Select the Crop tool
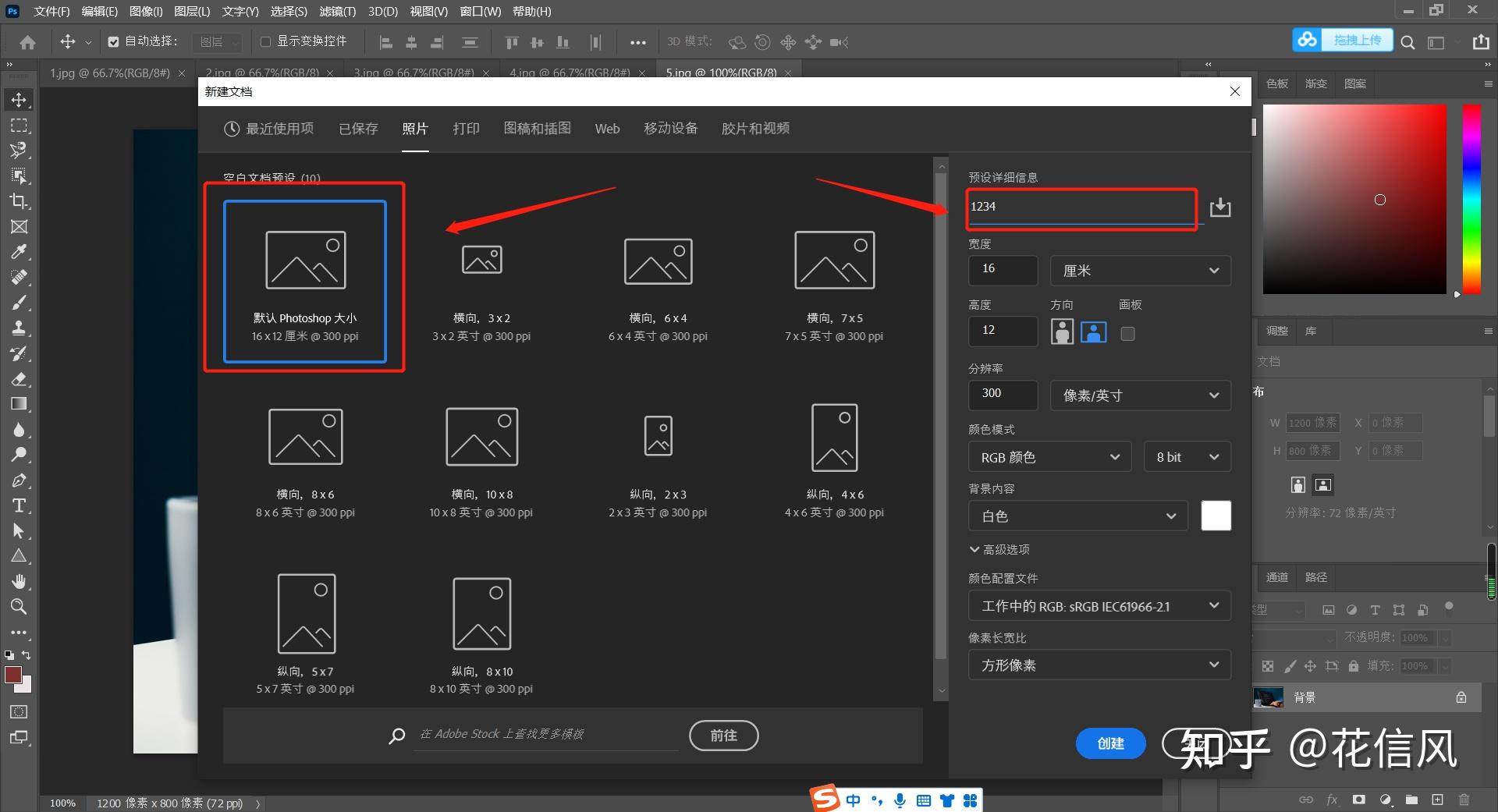1498x812 pixels. tap(20, 201)
